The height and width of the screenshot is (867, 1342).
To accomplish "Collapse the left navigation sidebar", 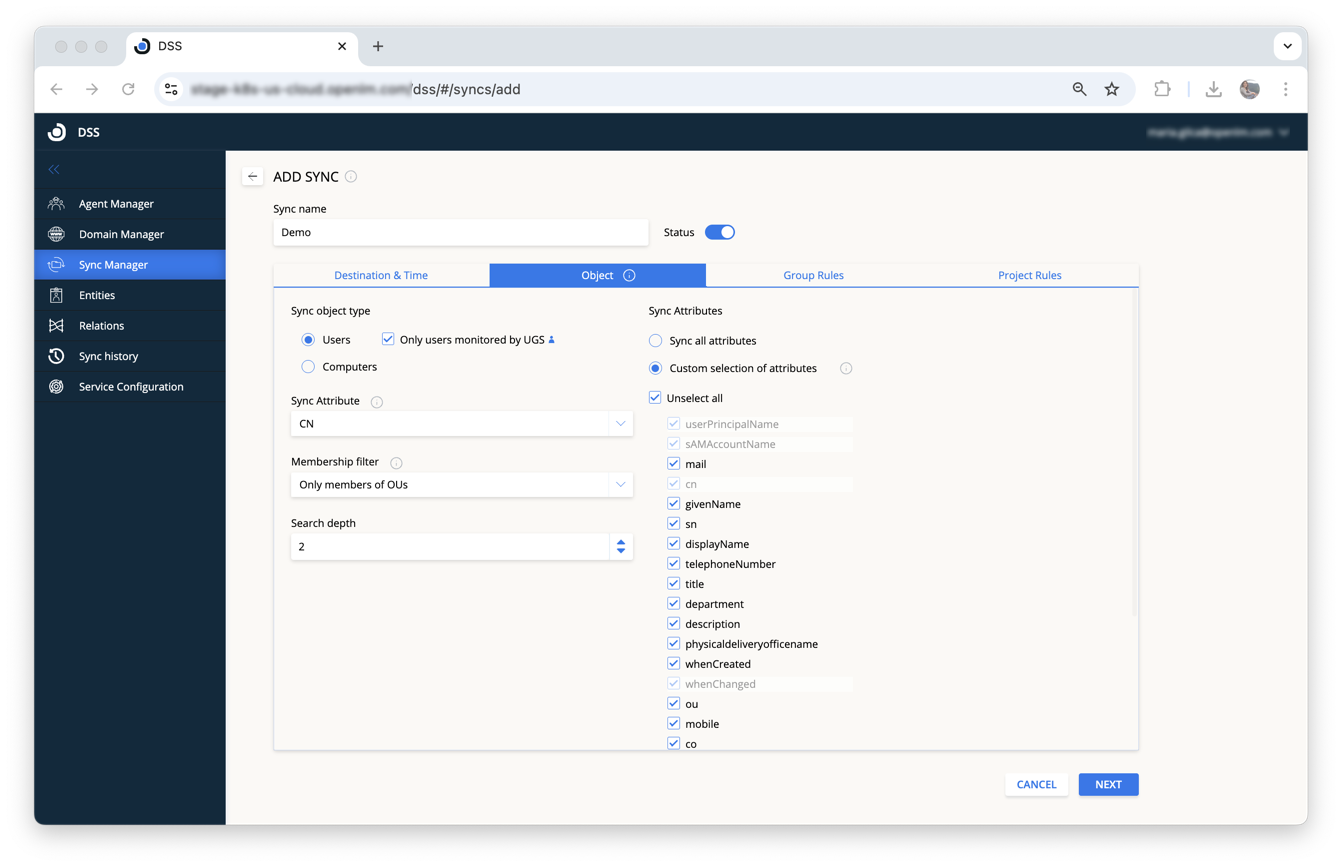I will point(54,169).
